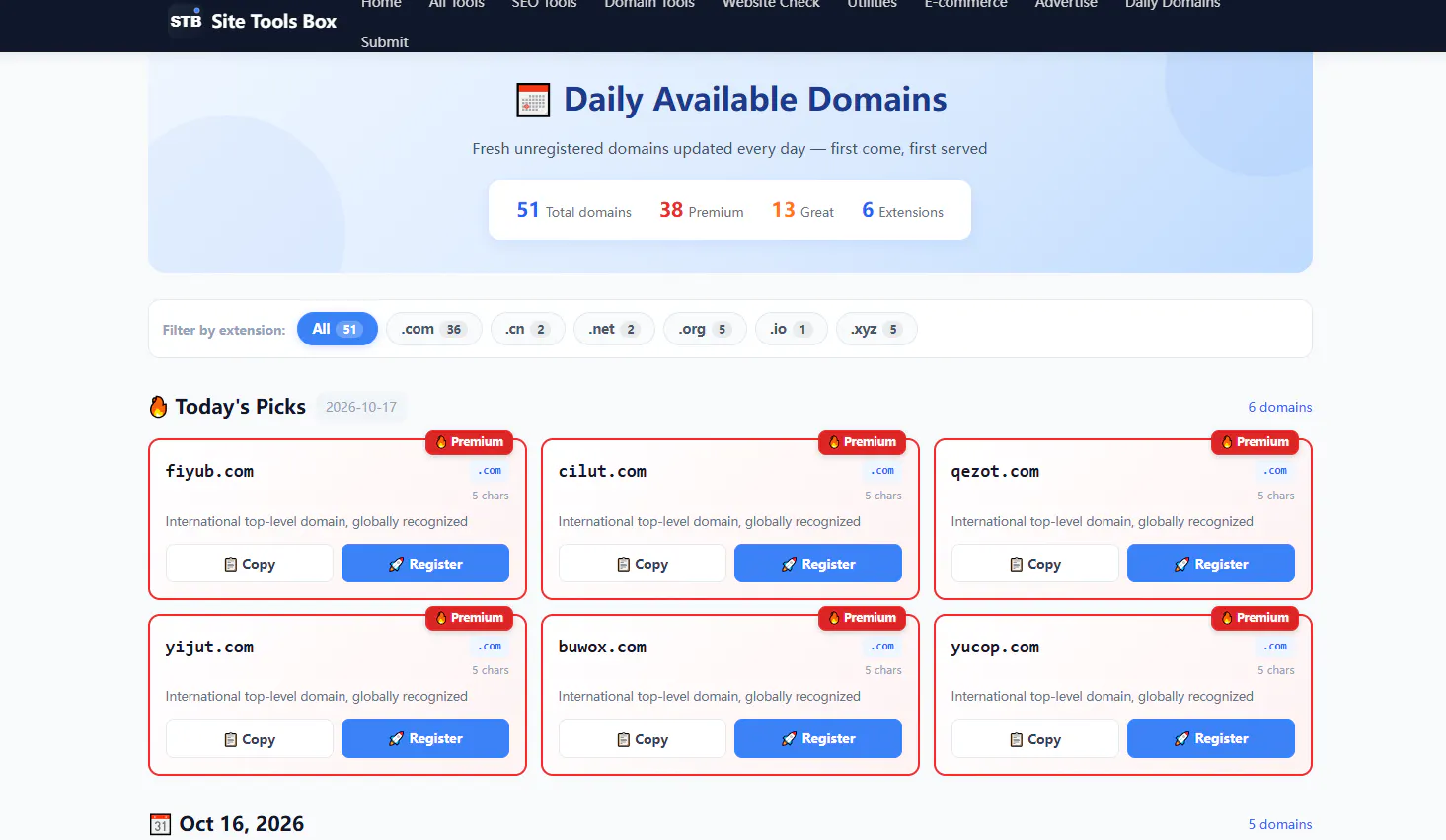This screenshot has height=840, width=1446.
Task: Register the cilut.com domain
Action: pos(818,564)
